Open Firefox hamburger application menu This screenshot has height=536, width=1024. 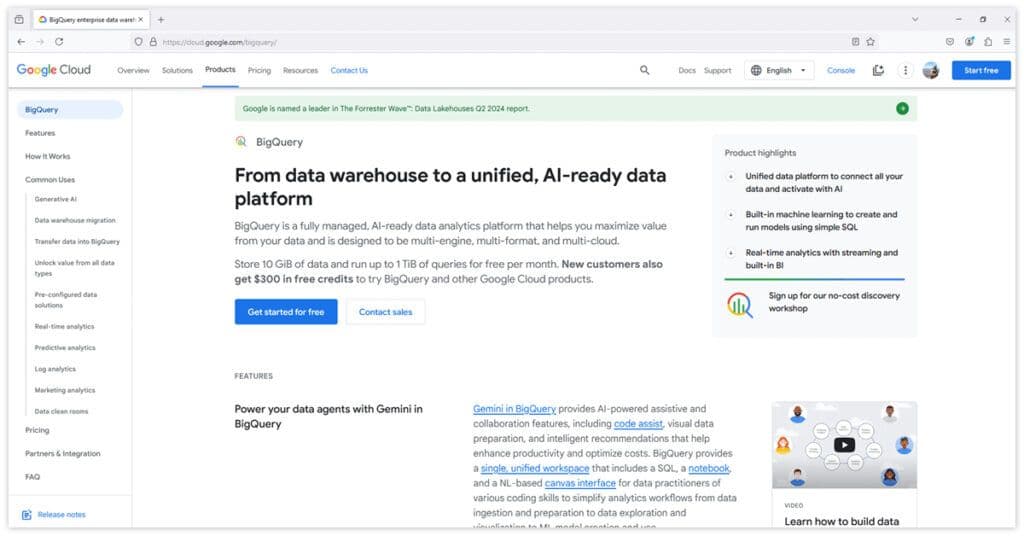pyautogui.click(x=1007, y=42)
